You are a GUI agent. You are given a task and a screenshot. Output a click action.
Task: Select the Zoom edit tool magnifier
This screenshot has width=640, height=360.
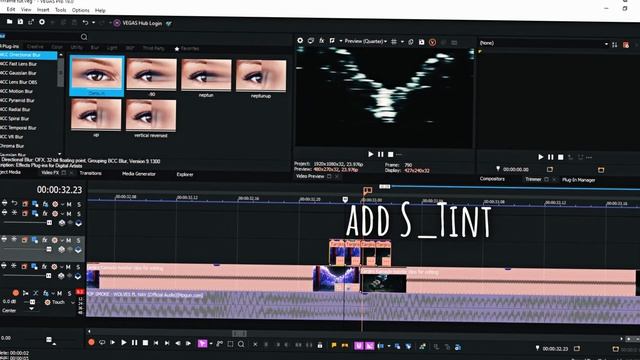tap(241, 344)
